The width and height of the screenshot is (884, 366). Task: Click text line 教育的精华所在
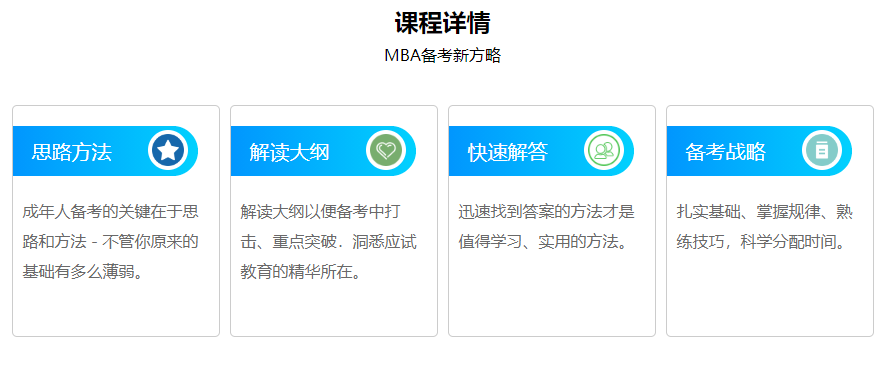pos(300,272)
